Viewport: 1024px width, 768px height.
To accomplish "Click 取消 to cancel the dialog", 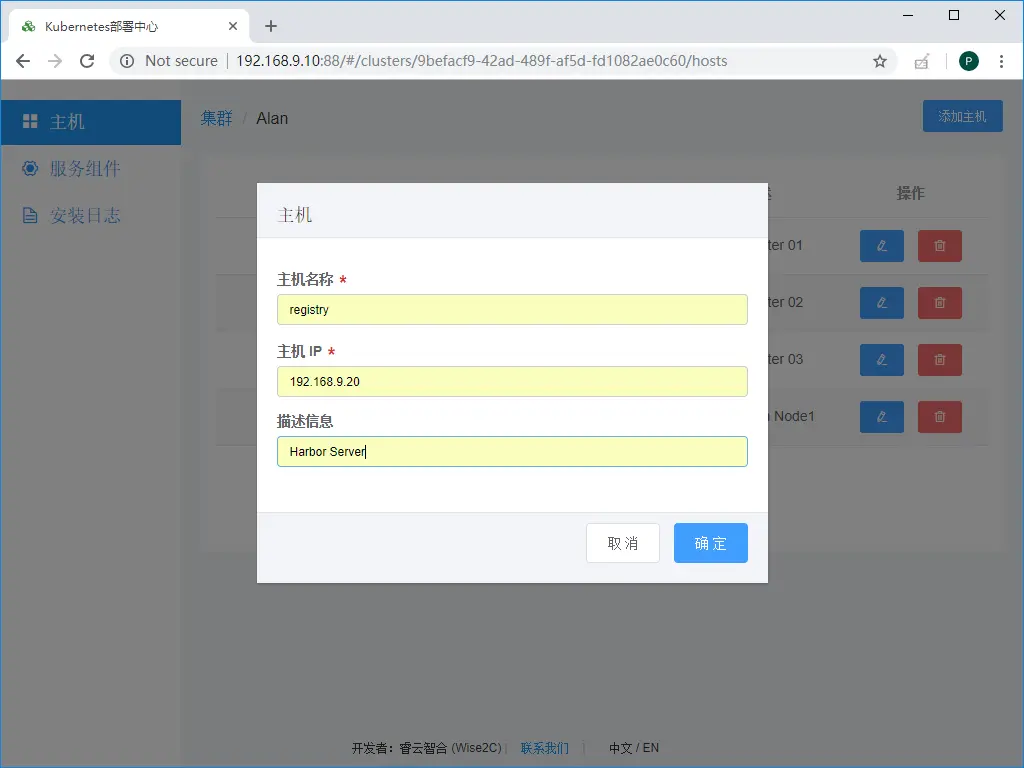I will 622,543.
